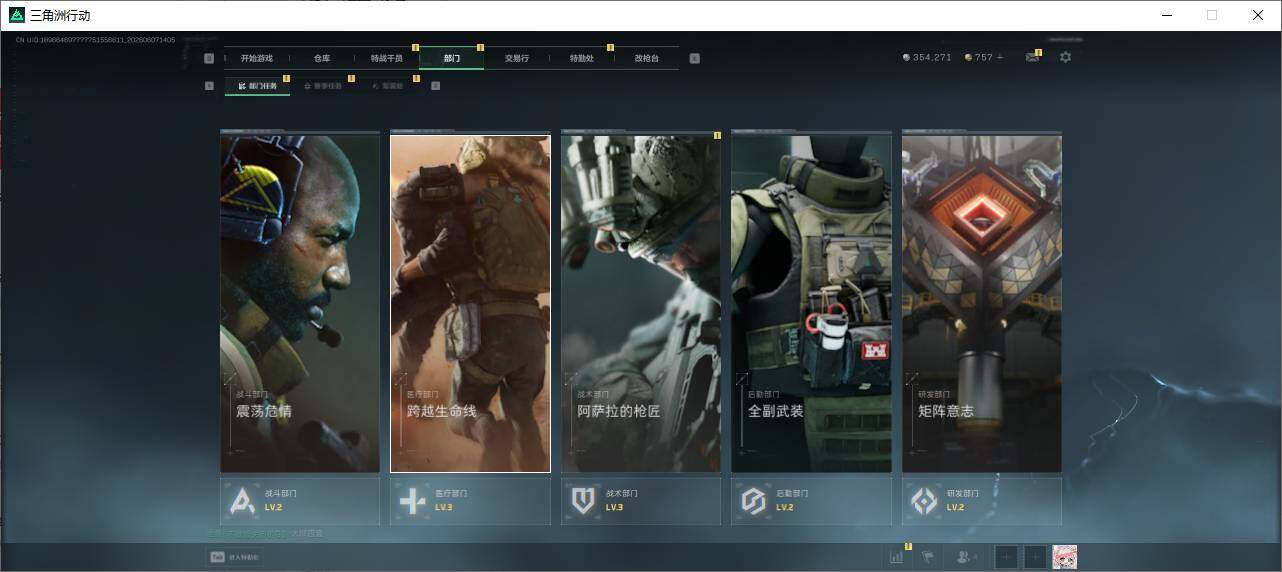This screenshot has width=1282, height=572.
Task: Click the first empty squad plus slot
Action: (1006, 557)
